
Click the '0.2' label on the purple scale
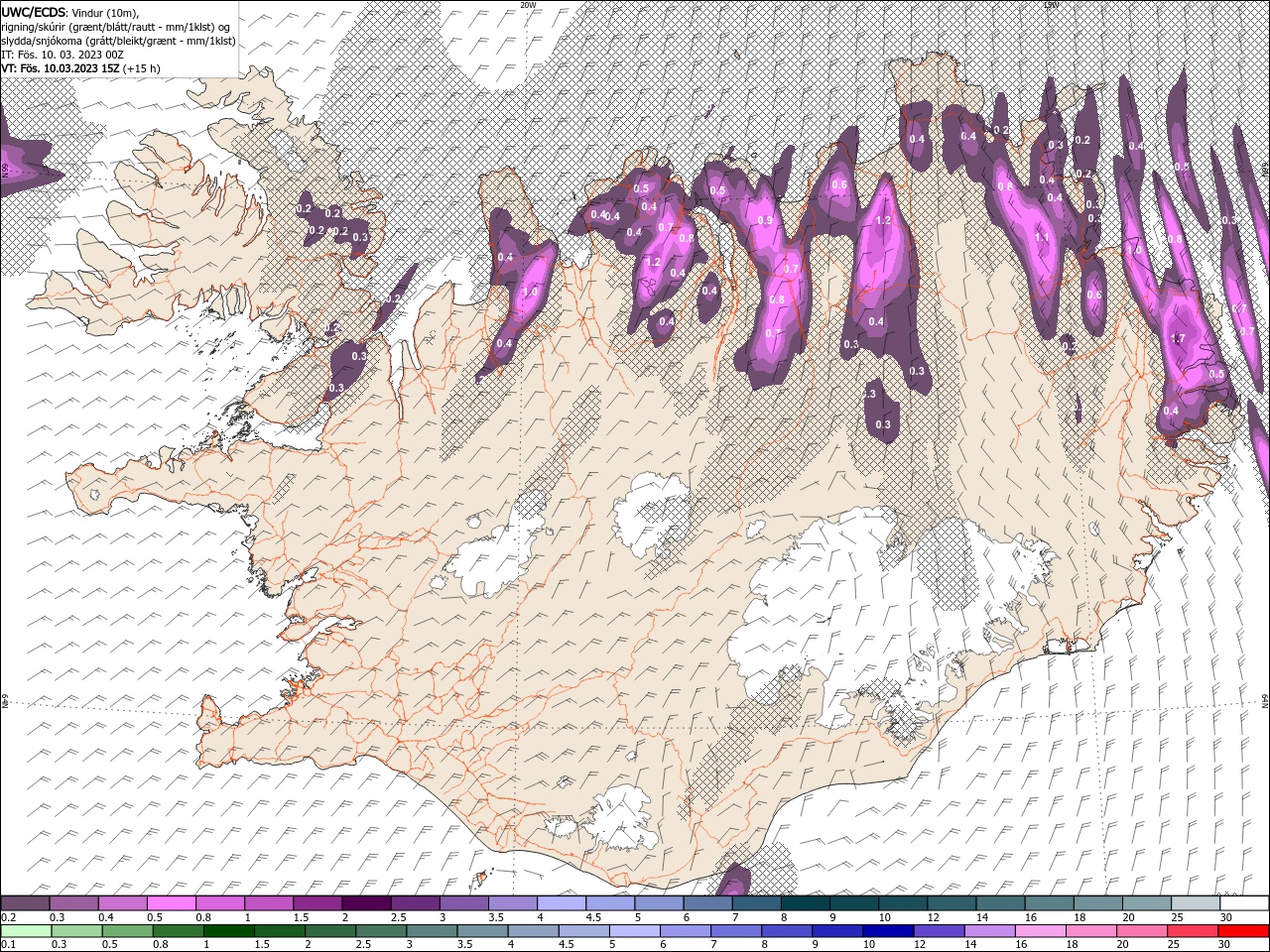pos(7,917)
